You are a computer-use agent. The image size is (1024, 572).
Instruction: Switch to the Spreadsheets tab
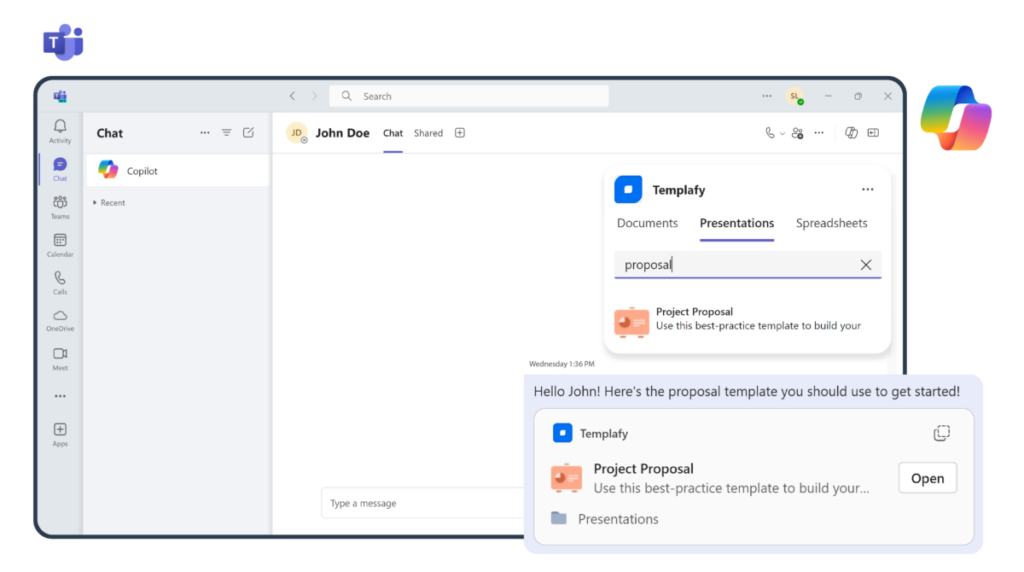coord(831,223)
